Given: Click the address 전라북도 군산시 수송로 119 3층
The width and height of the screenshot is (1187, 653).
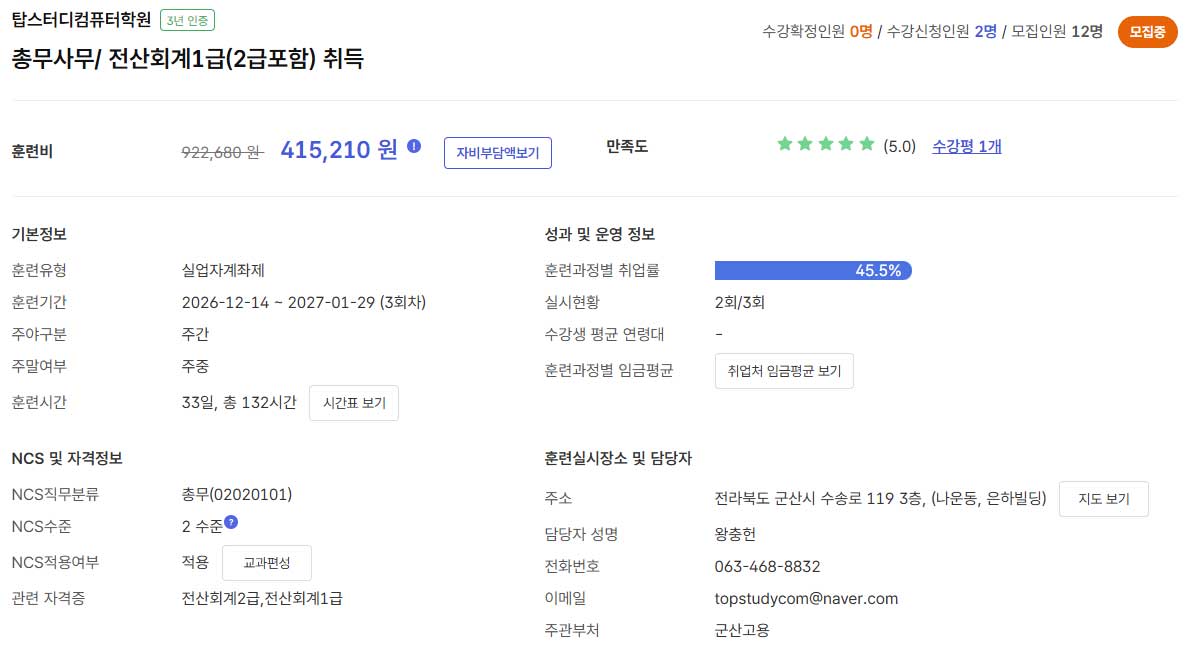Looking at the screenshot, I should (x=819, y=498).
